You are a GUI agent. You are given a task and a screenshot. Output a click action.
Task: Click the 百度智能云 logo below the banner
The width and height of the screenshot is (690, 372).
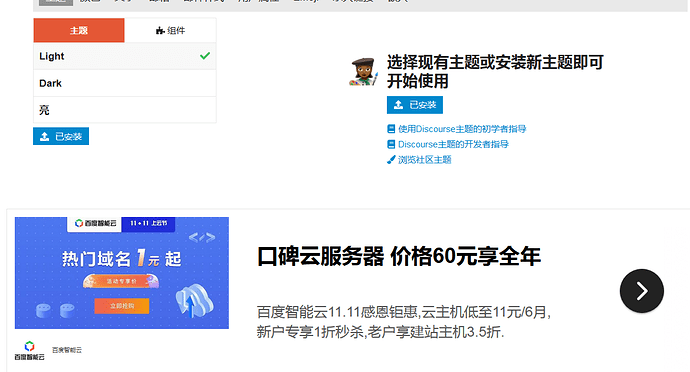click(29, 350)
